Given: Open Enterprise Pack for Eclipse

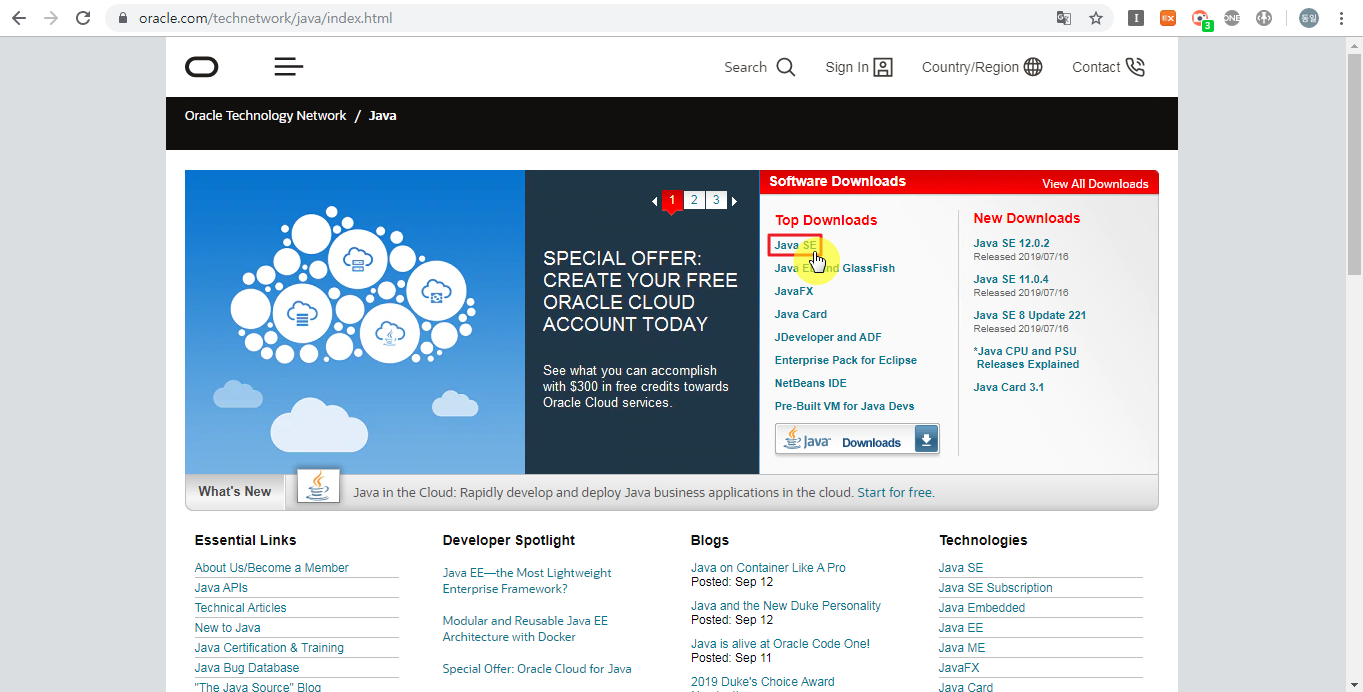Looking at the screenshot, I should [x=846, y=360].
